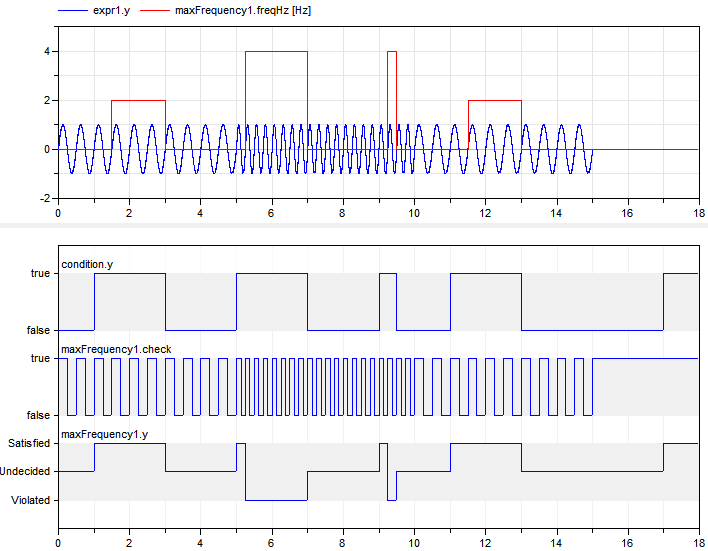Click the divider between the two plots
The image size is (708, 551).
tap(354, 224)
